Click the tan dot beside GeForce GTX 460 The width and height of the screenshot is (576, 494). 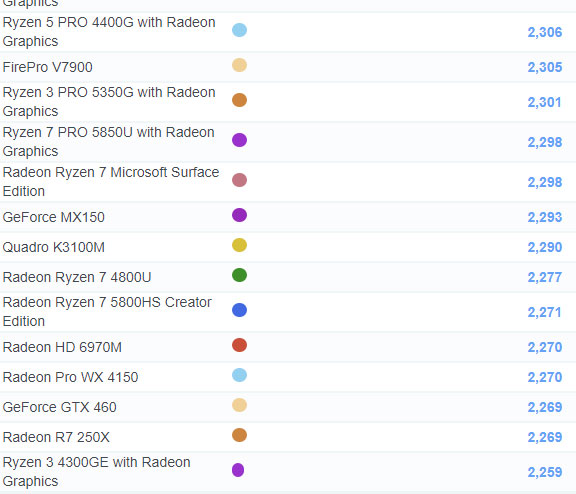(240, 405)
